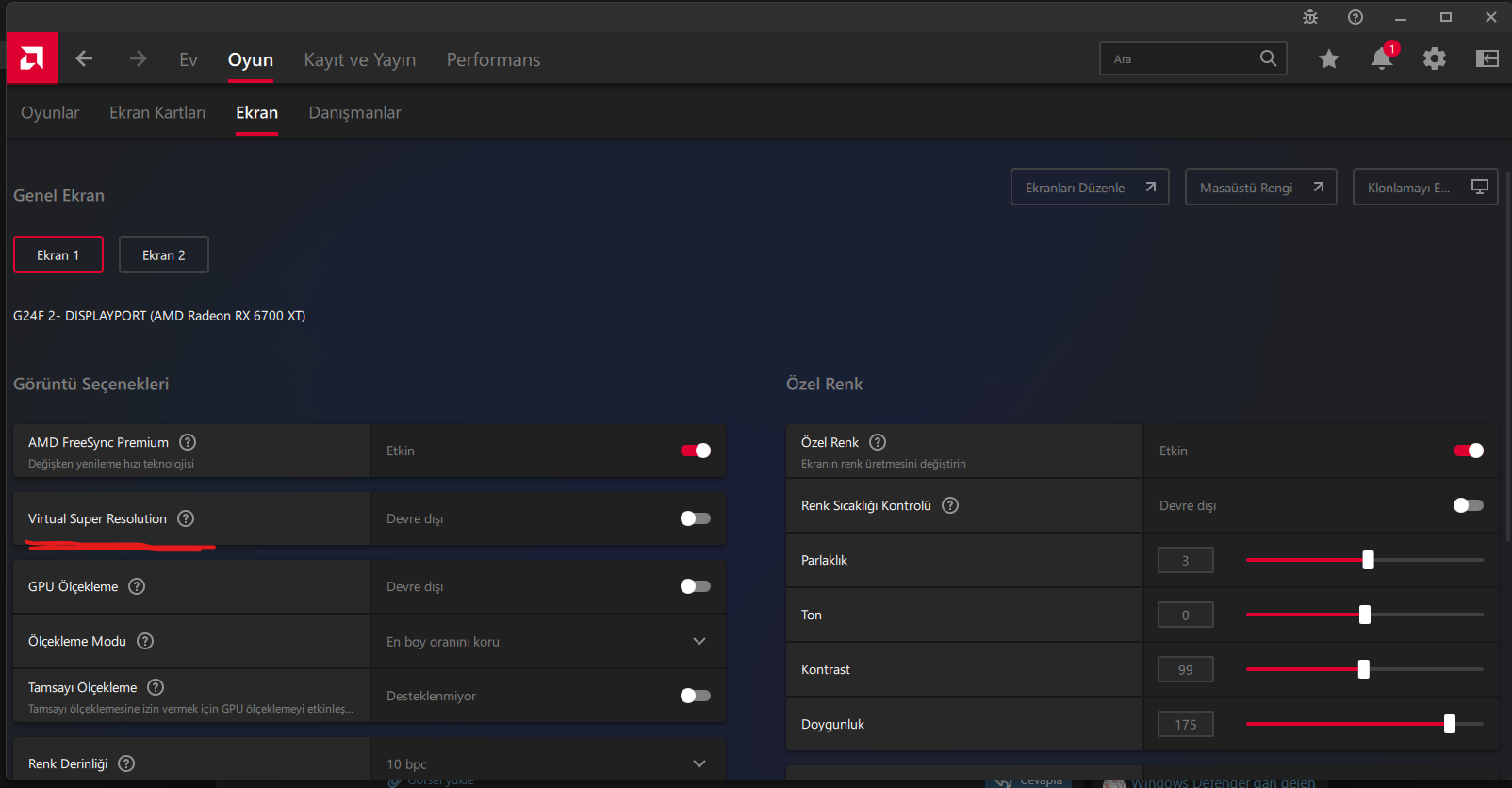1512x788 pixels.
Task: Adjust the Parlaklık slider handle
Action: 1368,560
